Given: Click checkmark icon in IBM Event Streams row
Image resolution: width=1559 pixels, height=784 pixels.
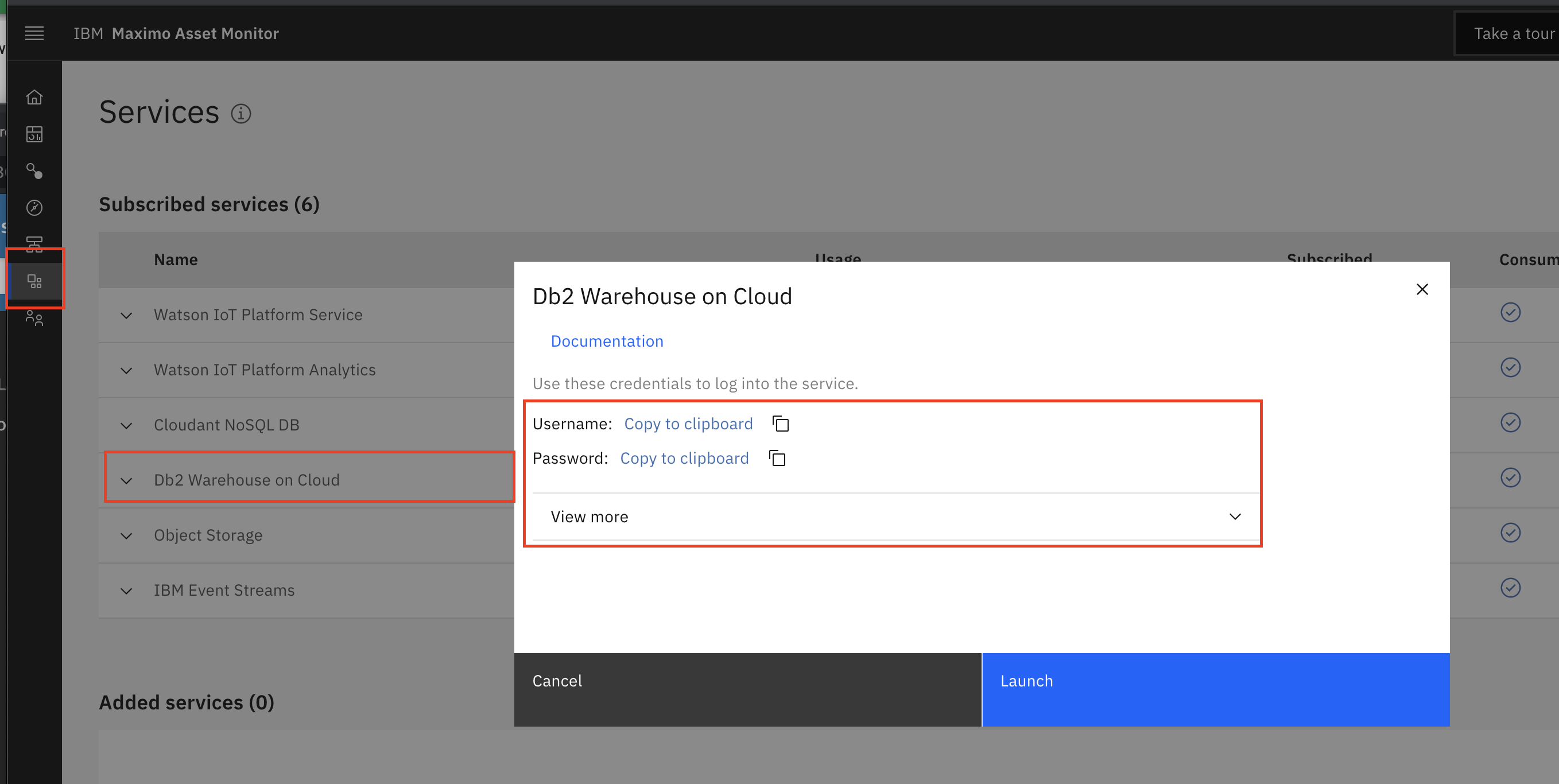Looking at the screenshot, I should (1511, 587).
